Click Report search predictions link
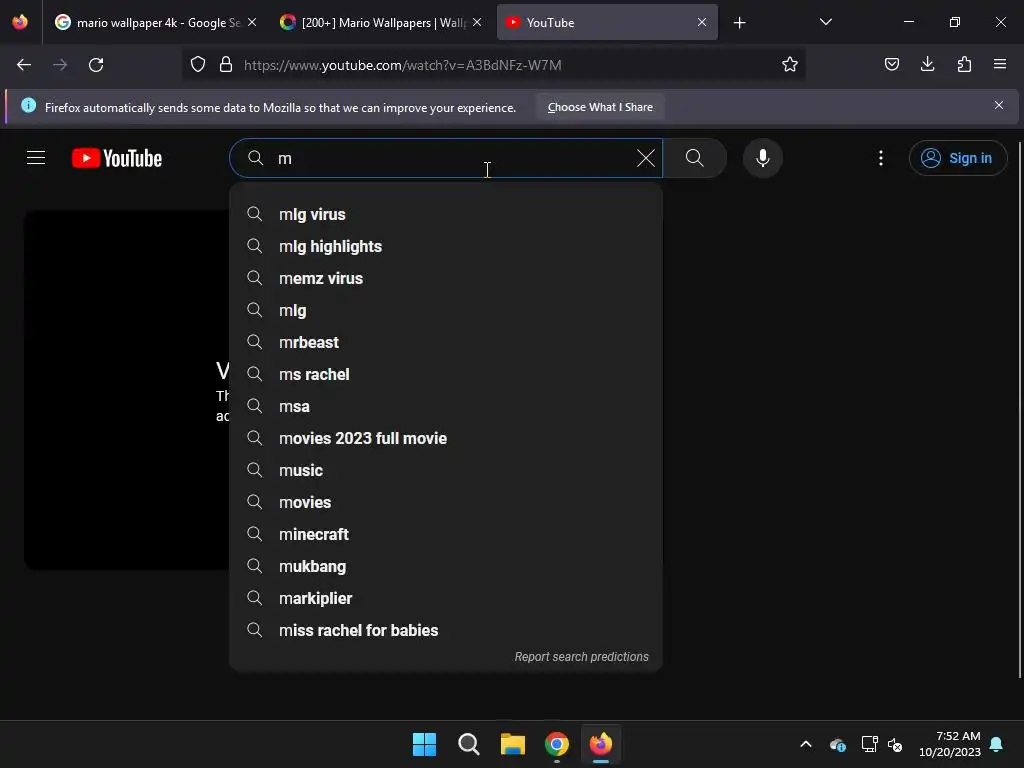Screen dimensions: 1024x768 click(x=581, y=657)
